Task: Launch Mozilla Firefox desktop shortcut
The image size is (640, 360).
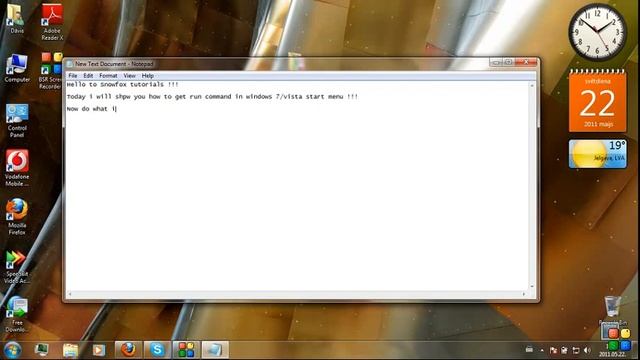Action: point(17,216)
